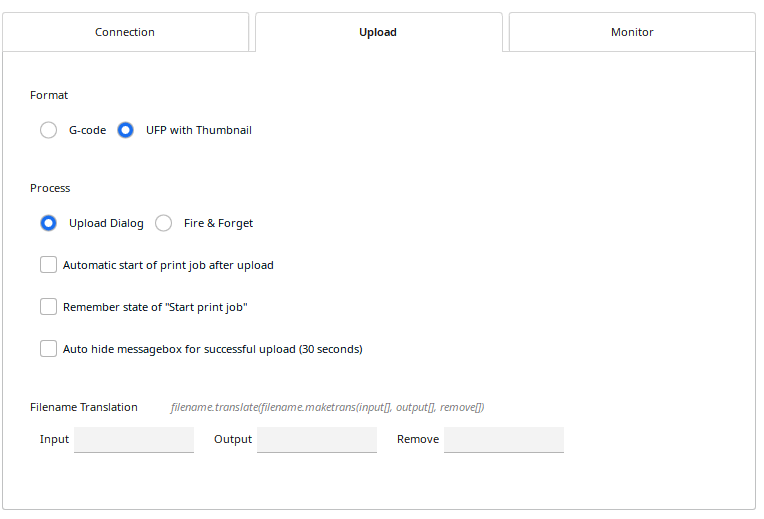
Task: Click the "Input" field label
Action: pos(55,439)
